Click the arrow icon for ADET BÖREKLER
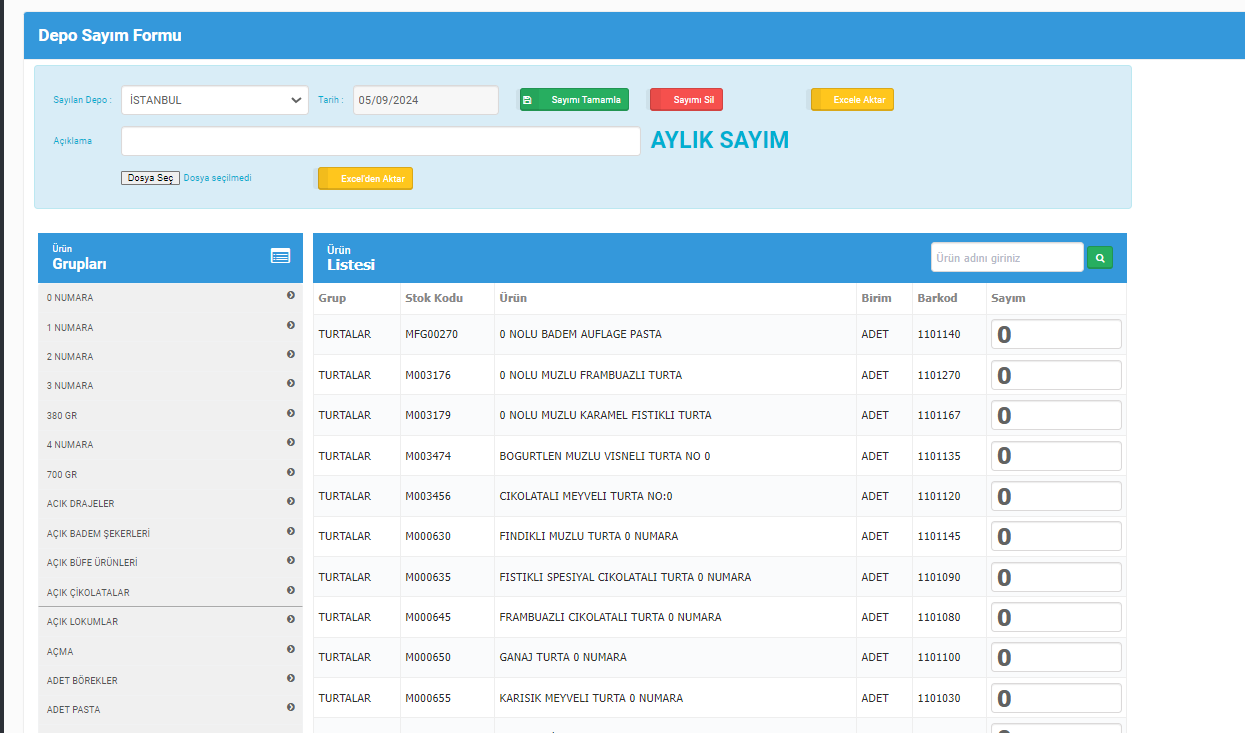1245x733 pixels. (291, 678)
